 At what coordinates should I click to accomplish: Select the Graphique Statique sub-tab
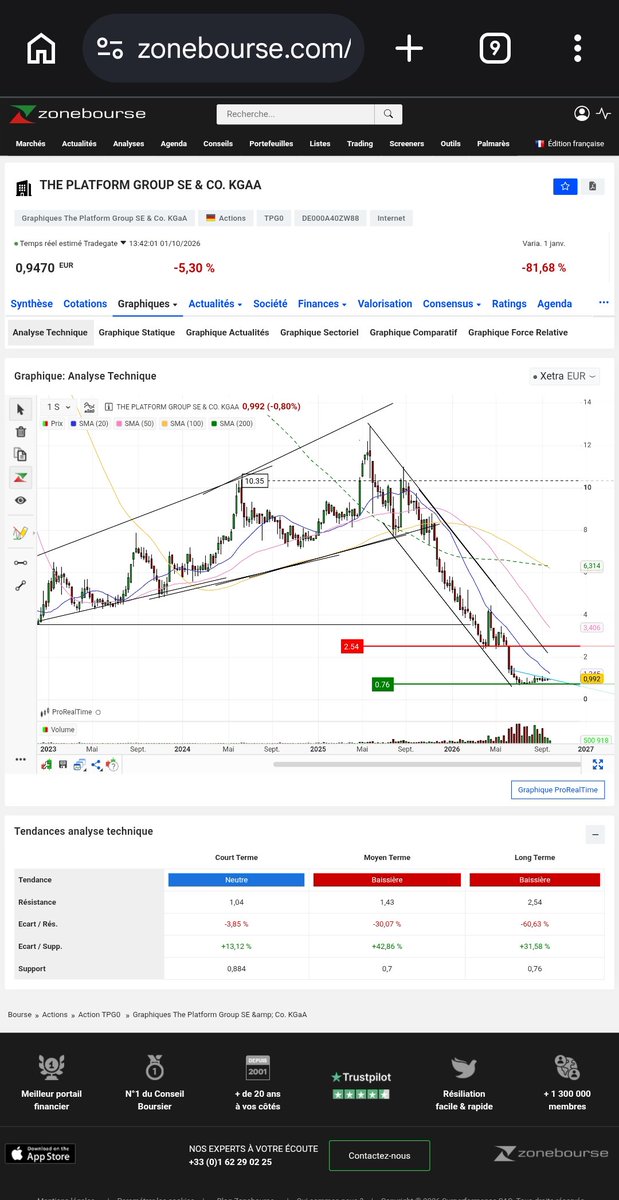(x=137, y=333)
